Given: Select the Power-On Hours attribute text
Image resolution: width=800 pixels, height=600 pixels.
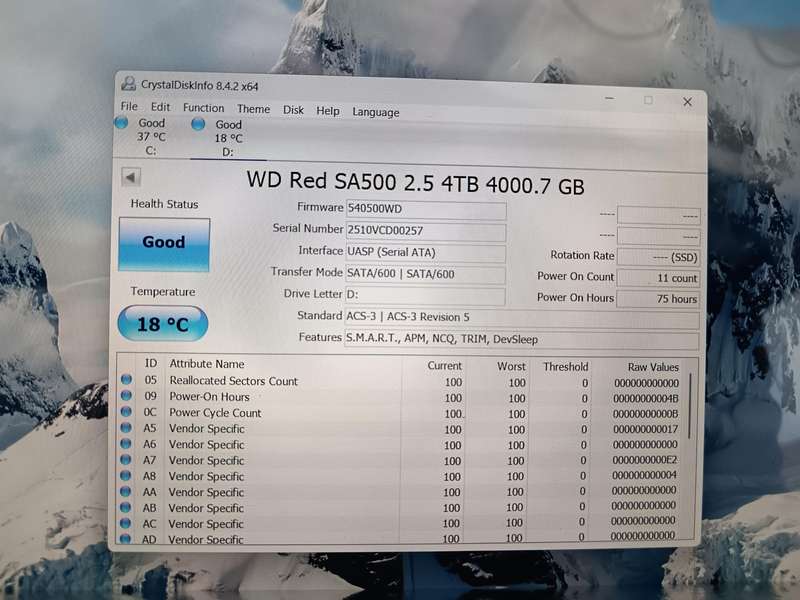Looking at the screenshot, I should pos(210,397).
